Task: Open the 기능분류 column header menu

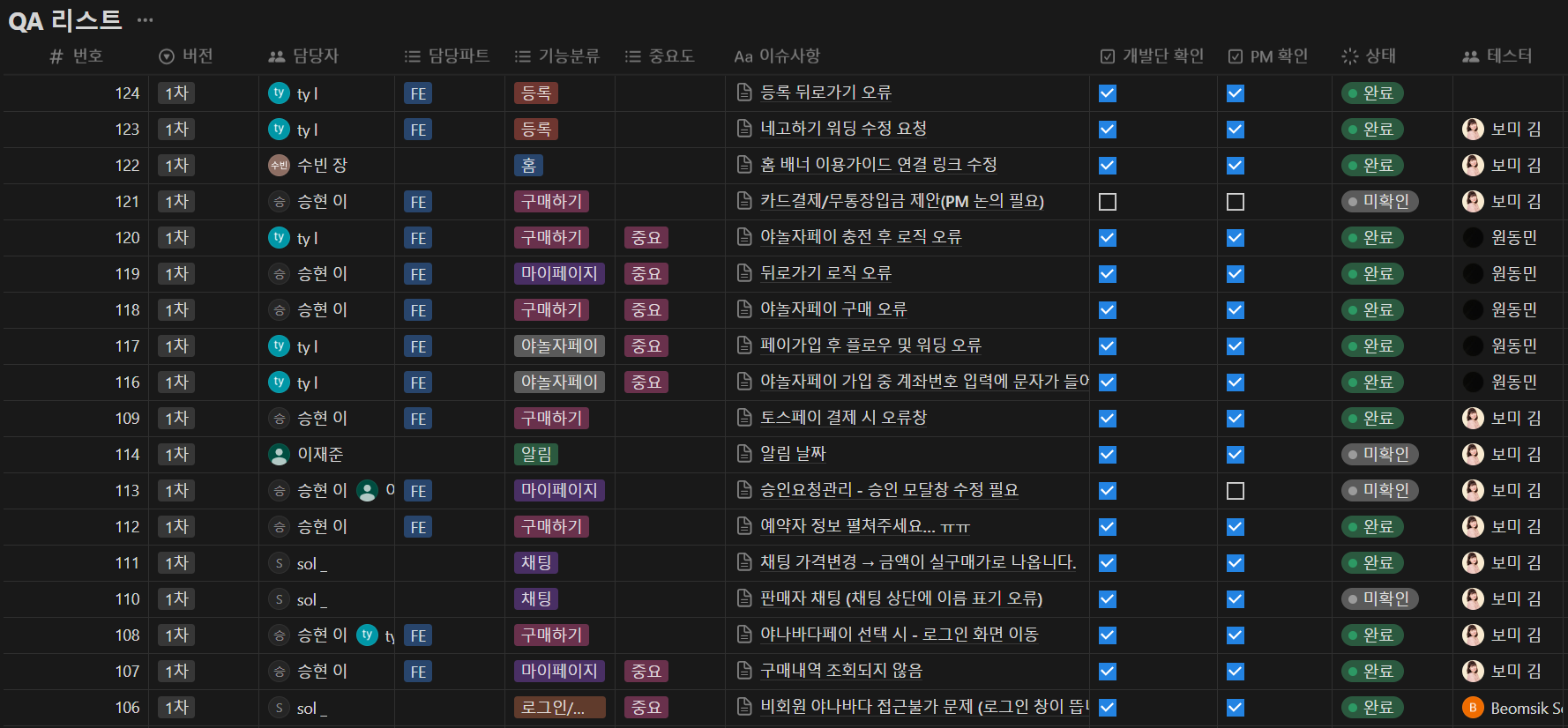Action: point(556,56)
